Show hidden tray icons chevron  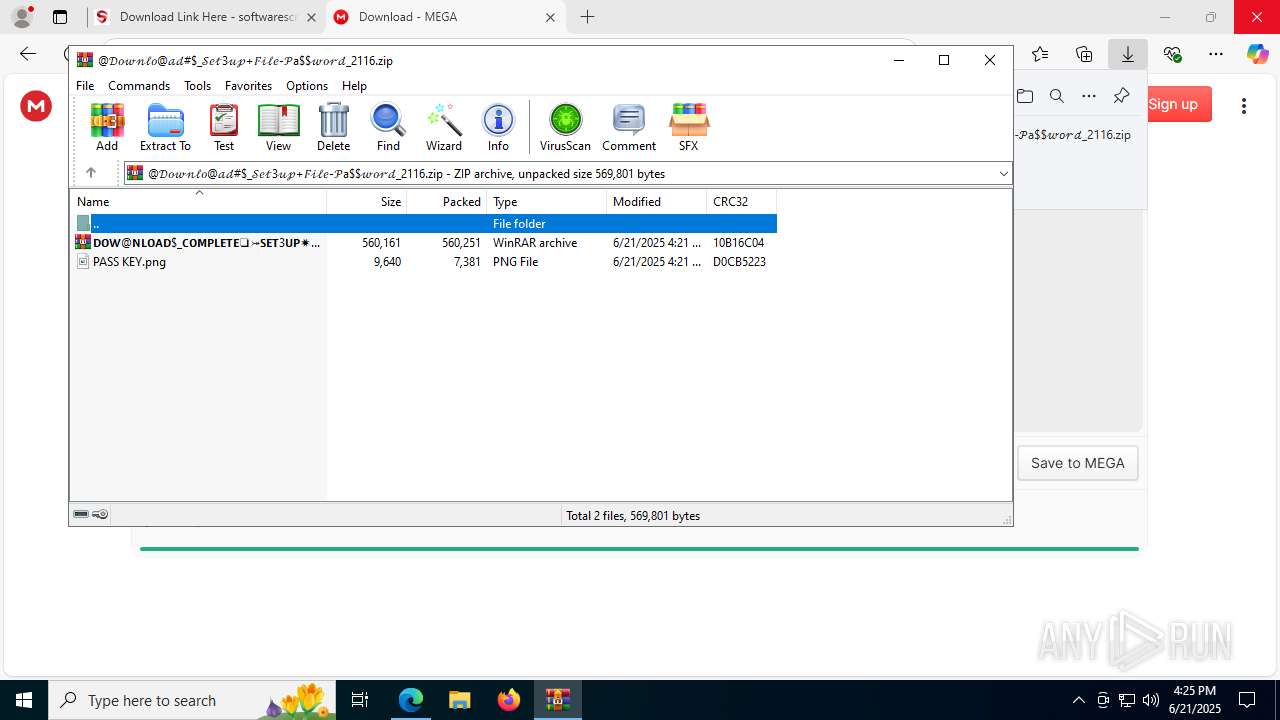1078,700
